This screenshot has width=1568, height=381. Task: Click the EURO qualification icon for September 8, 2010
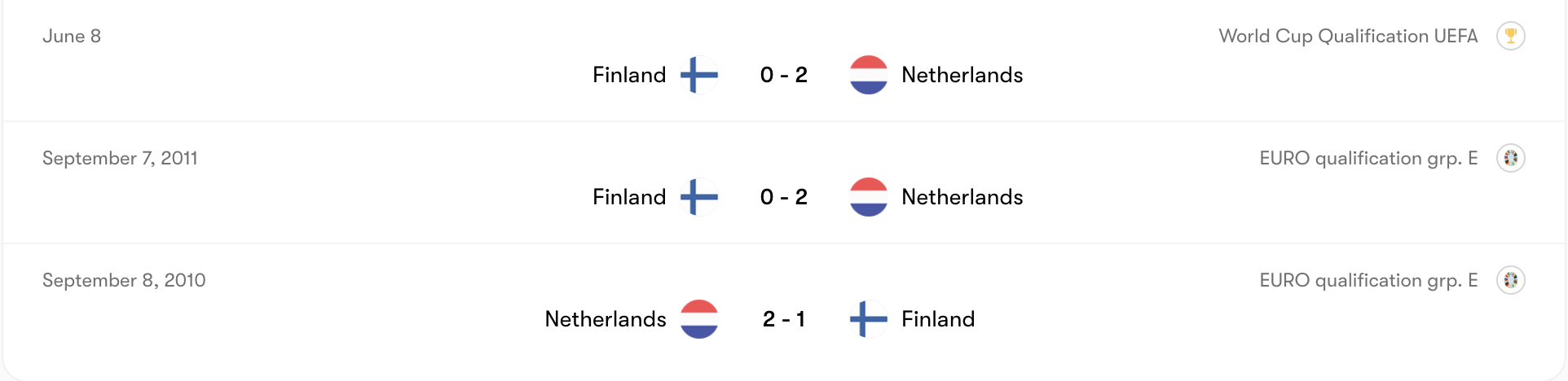coord(1510,280)
